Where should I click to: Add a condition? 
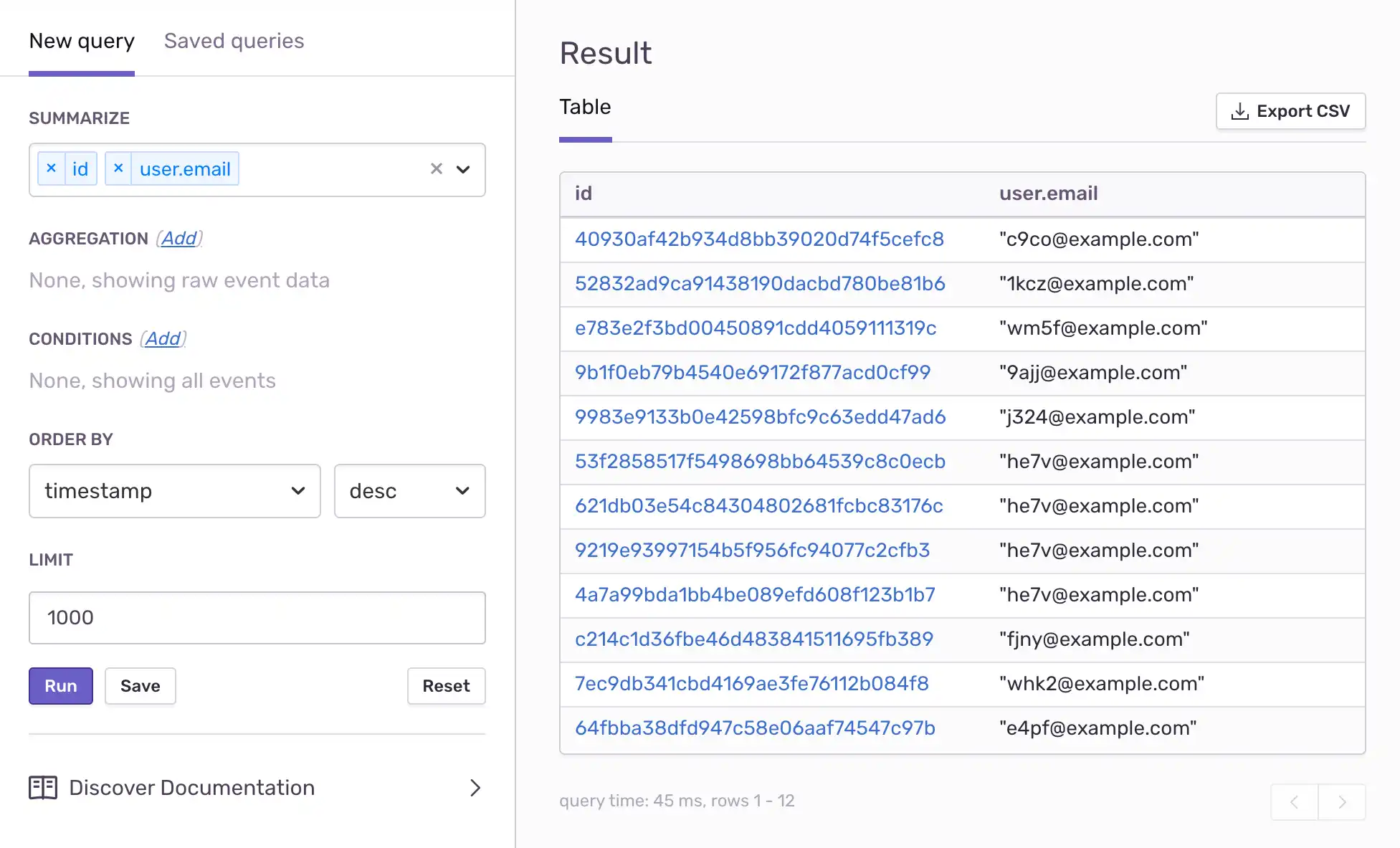click(x=163, y=338)
